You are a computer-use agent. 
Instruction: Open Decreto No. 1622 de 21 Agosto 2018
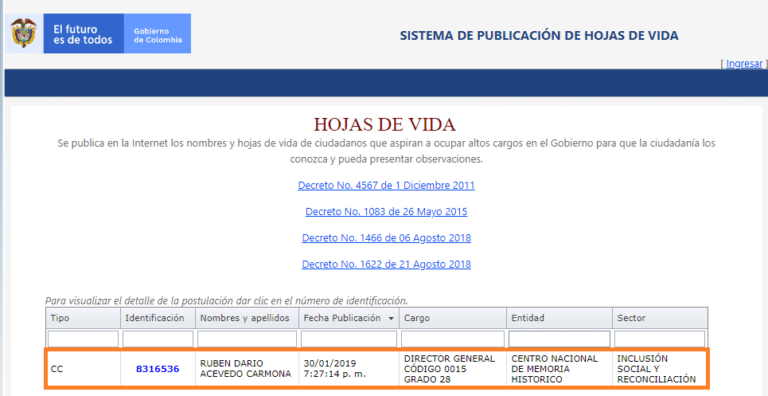(386, 264)
